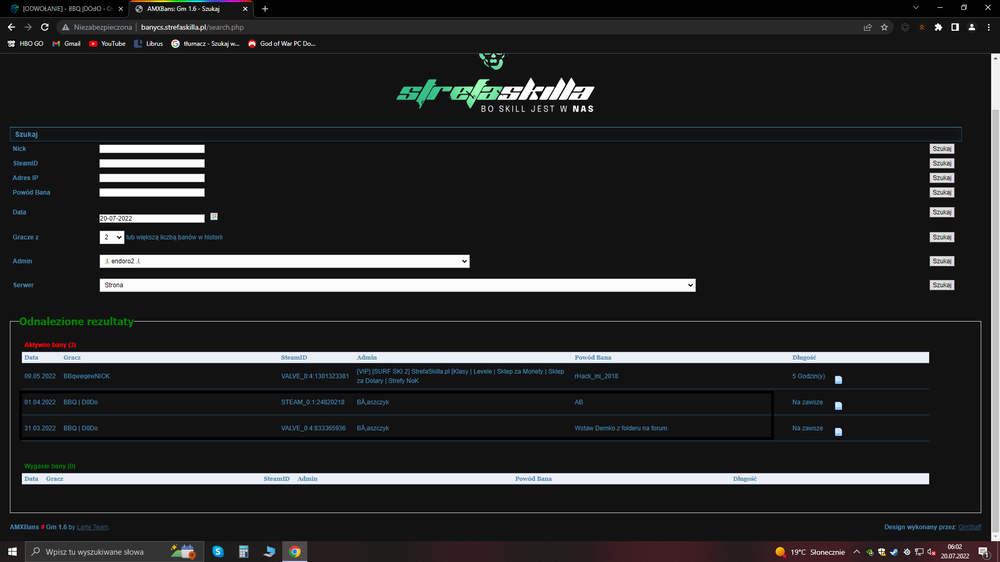Focus the Powód Bana input field

(x=152, y=193)
